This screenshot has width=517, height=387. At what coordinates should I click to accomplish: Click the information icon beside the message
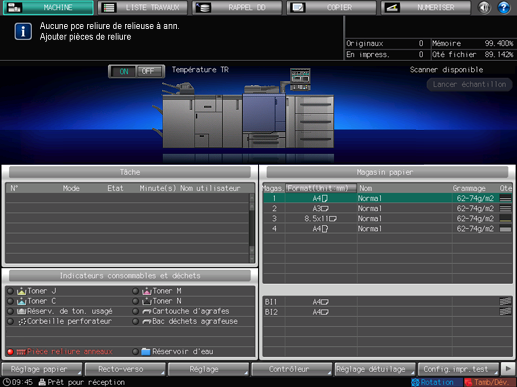[x=23, y=31]
